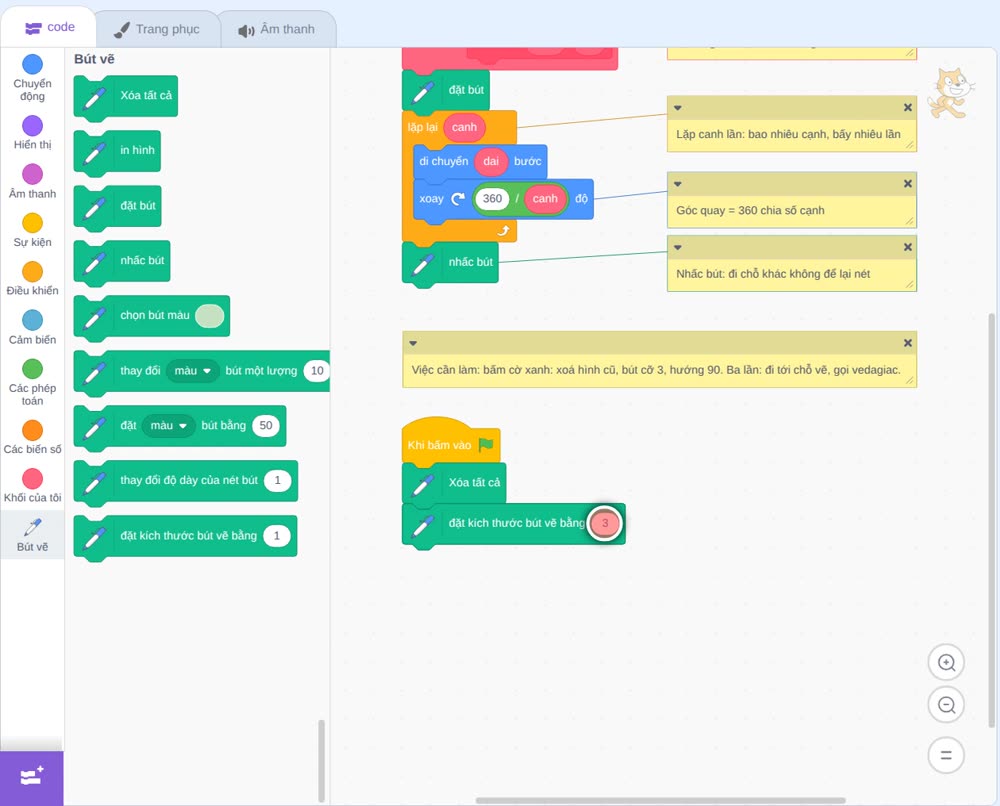Click the green flag in Khi bấm vào block
The width and height of the screenshot is (1000, 806).
486,444
